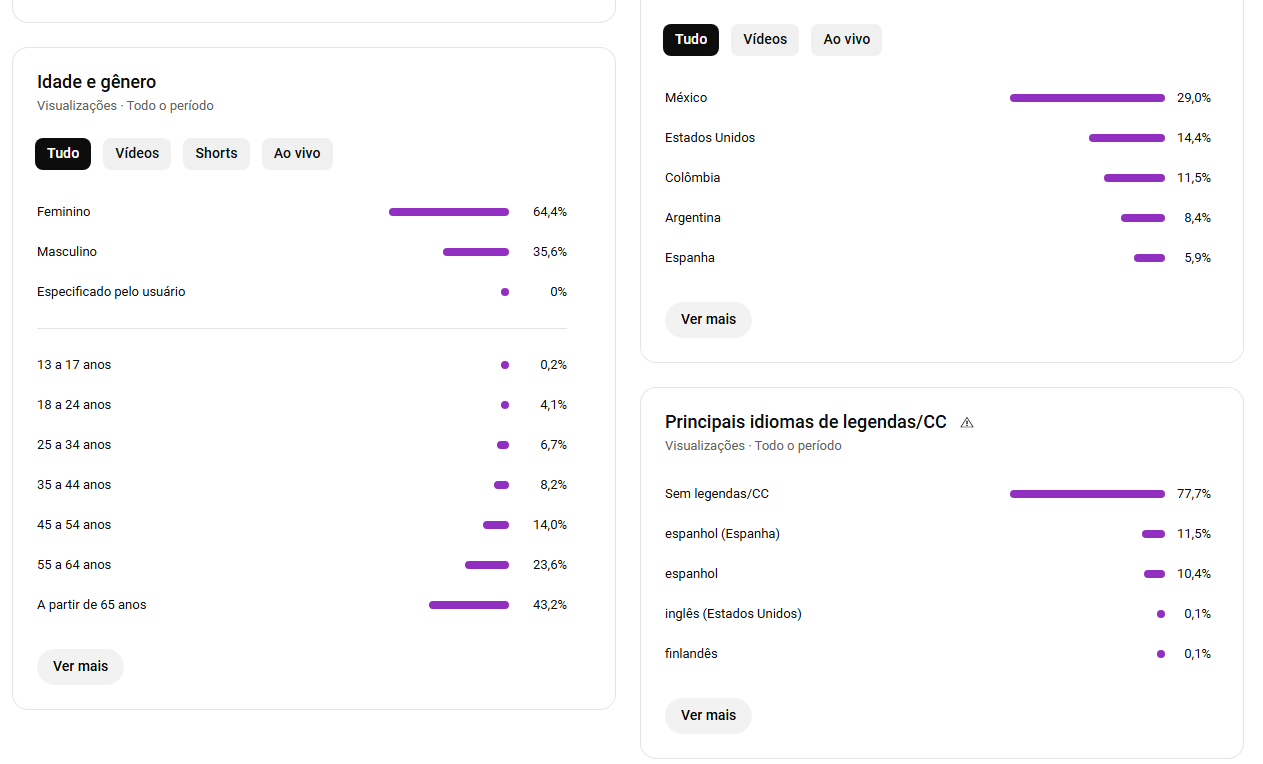
Task: Click the Espanha country label
Action: click(690, 258)
